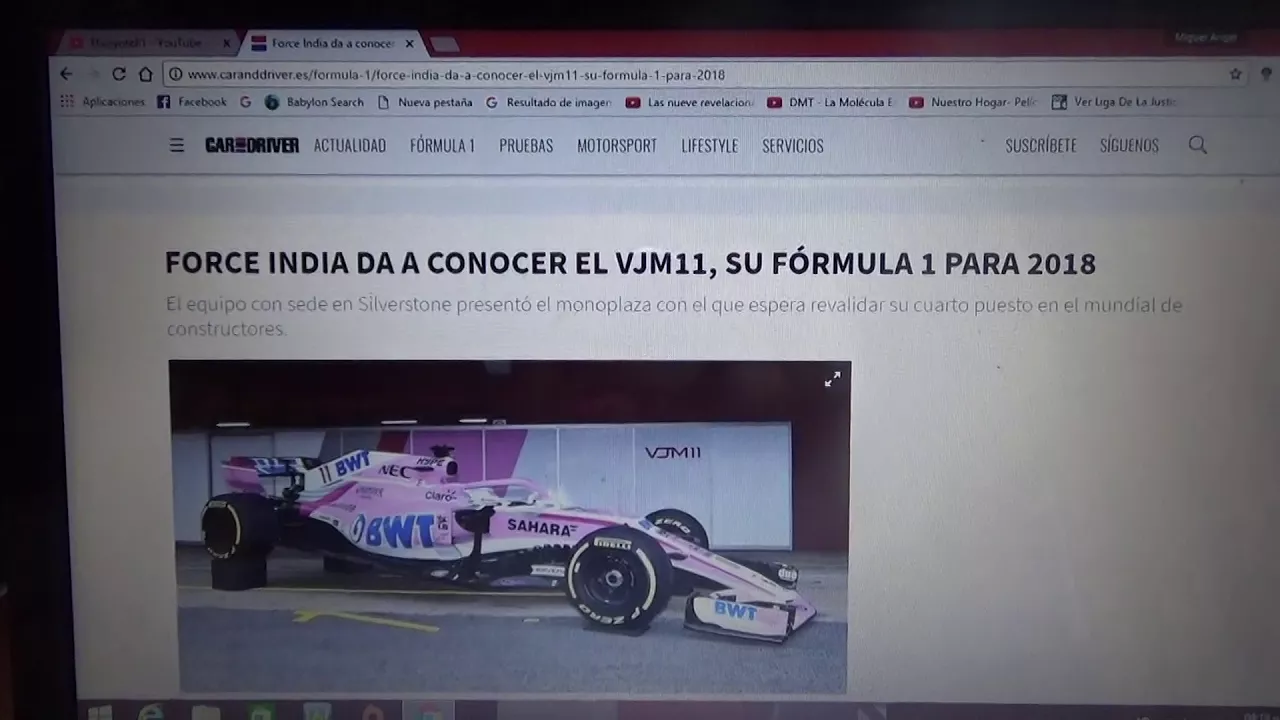The image size is (1280, 720).
Task: Open the Las nueve revelaciones YouTube bookmark
Action: point(690,102)
